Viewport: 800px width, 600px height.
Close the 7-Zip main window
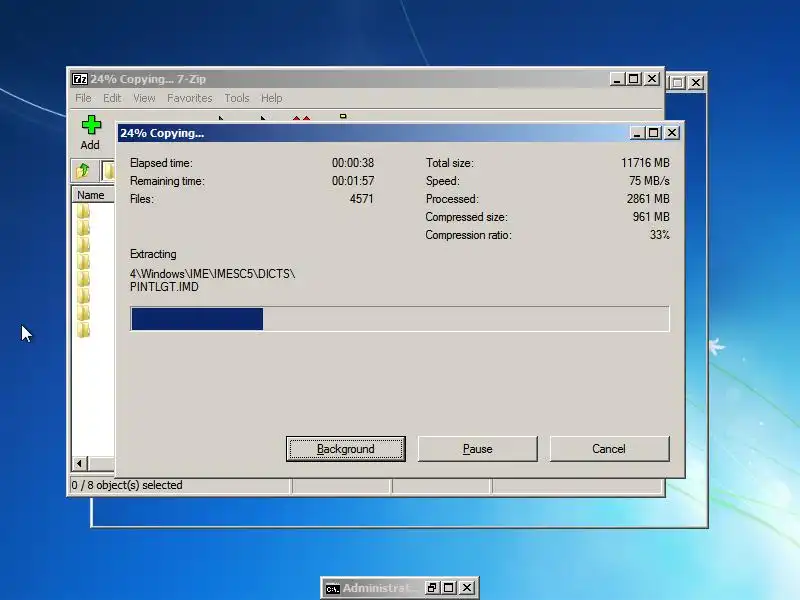[x=652, y=79]
